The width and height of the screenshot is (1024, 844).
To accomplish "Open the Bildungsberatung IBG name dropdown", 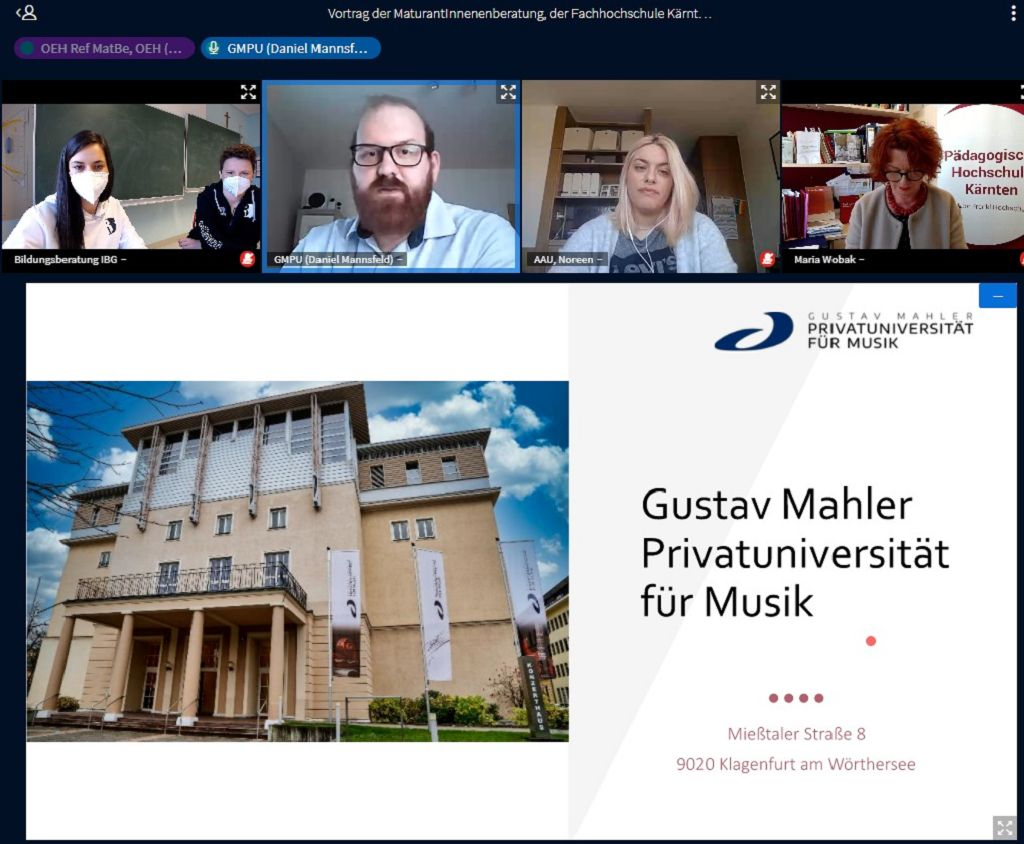I will (x=71, y=259).
